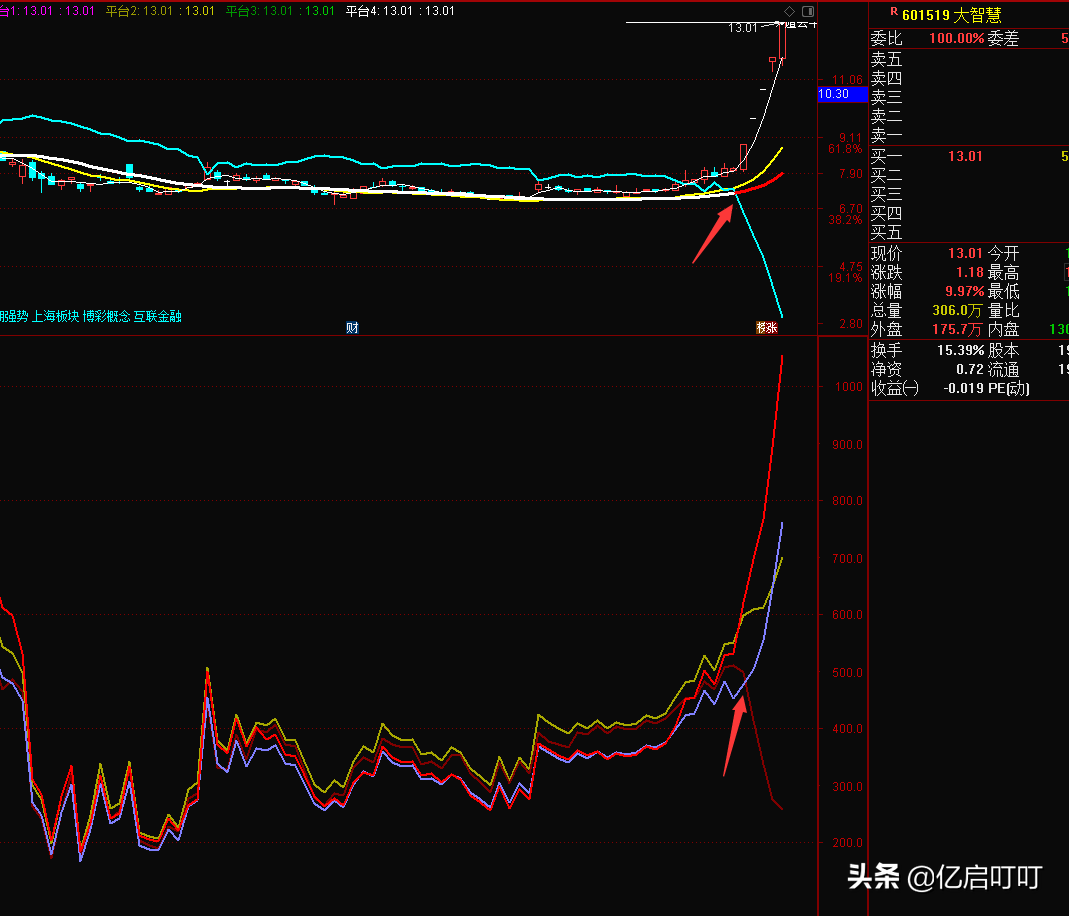Click the 平台4 indicator label
Screen dimensions: 1069x916
click(x=399, y=11)
